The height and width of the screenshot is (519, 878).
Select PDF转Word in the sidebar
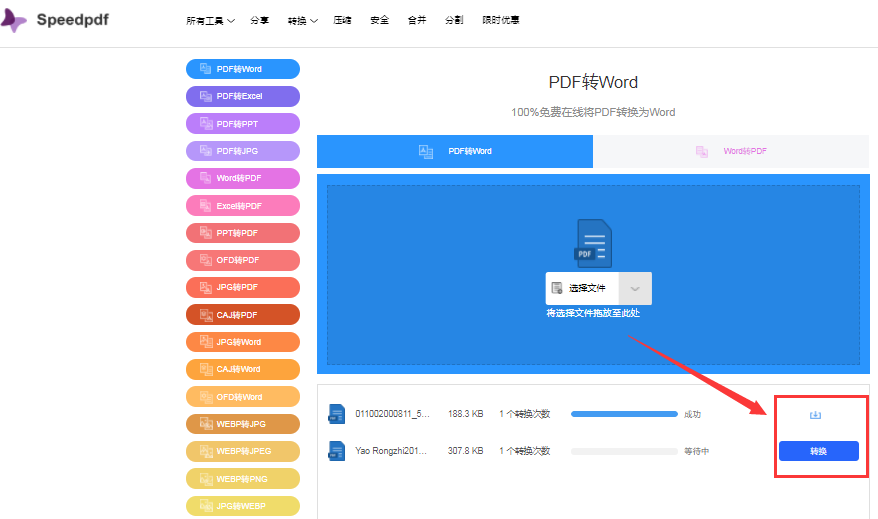[243, 69]
